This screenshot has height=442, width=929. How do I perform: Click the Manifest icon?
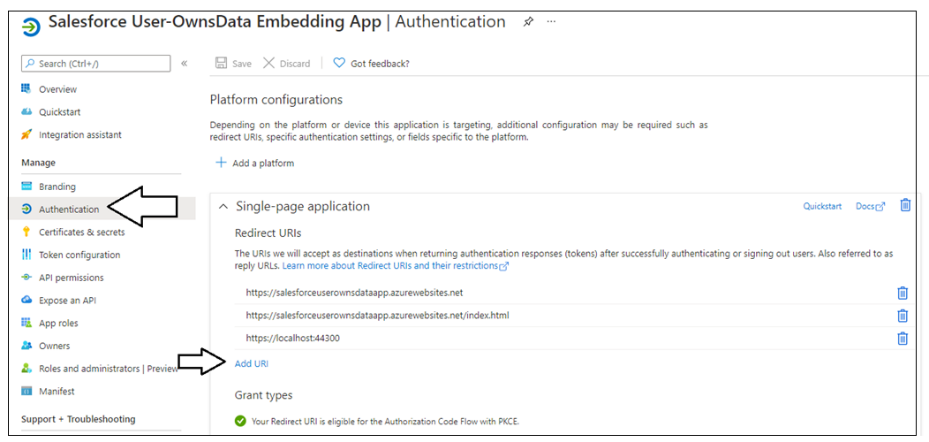[x=26, y=391]
